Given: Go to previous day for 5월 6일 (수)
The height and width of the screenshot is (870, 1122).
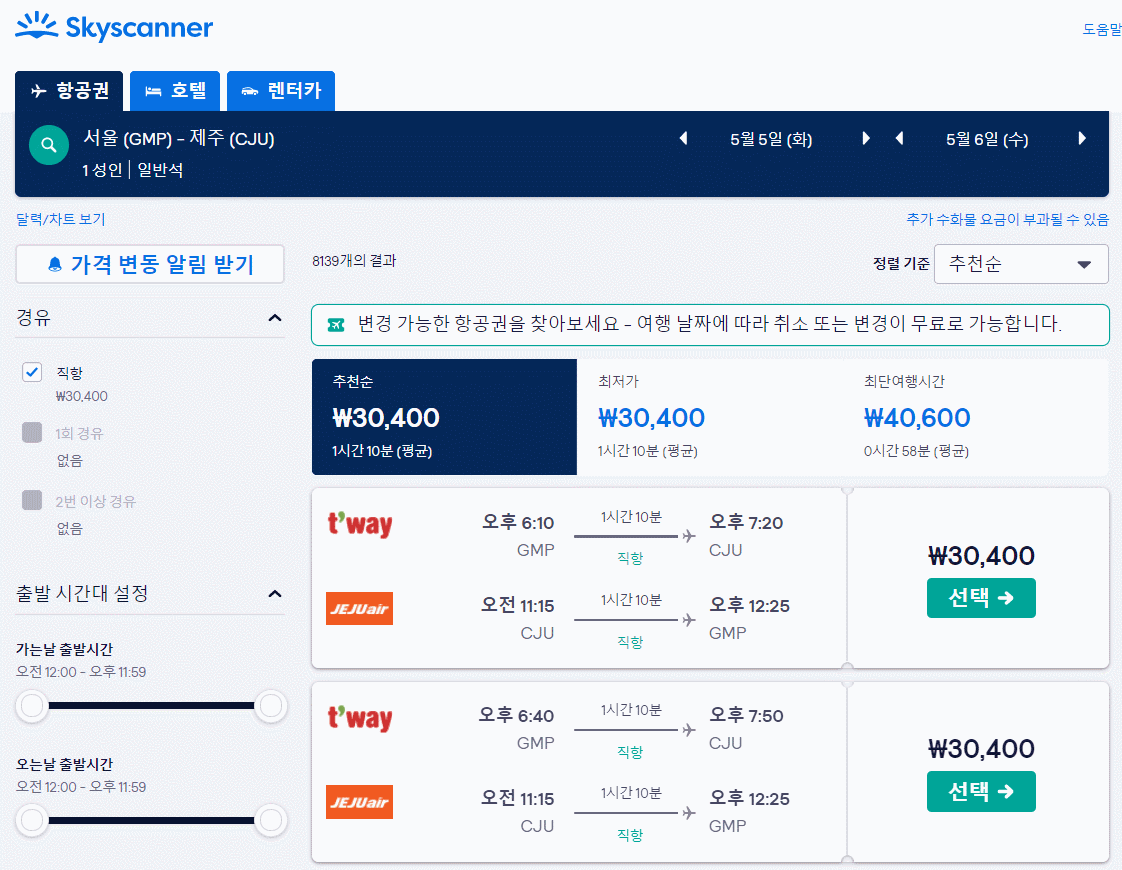Looking at the screenshot, I should click(899, 138).
